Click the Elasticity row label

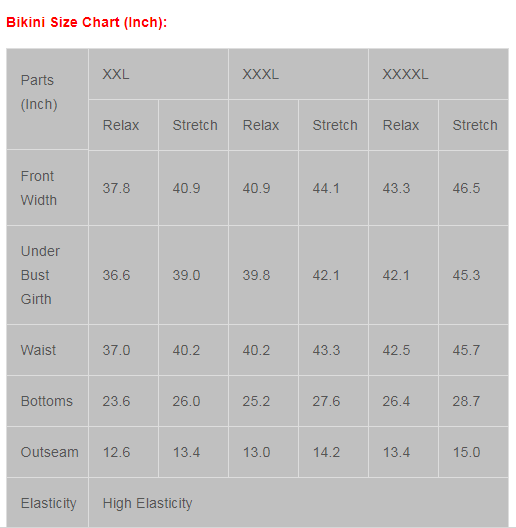47,503
